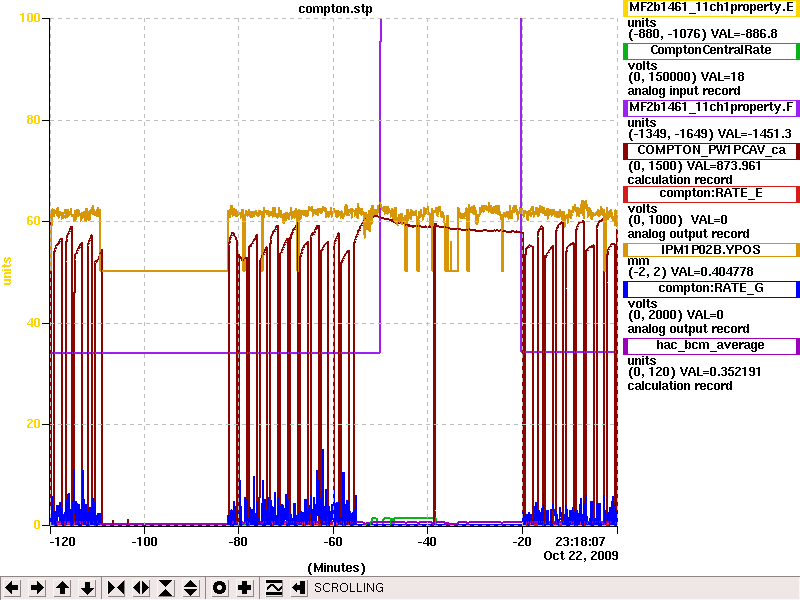Click the circle auto-scale icon
This screenshot has width=800, height=600.
coord(219,588)
